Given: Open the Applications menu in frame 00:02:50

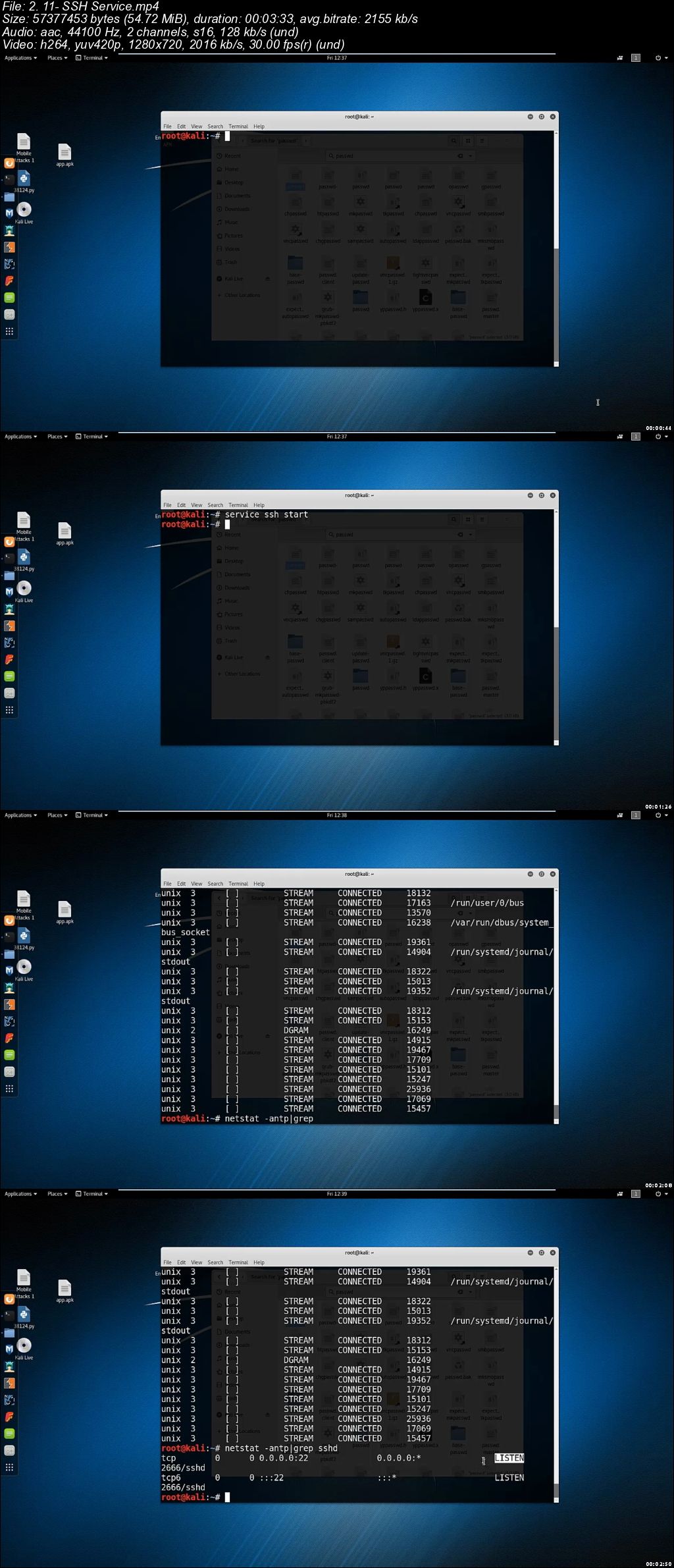Looking at the screenshot, I should tap(20, 1194).
